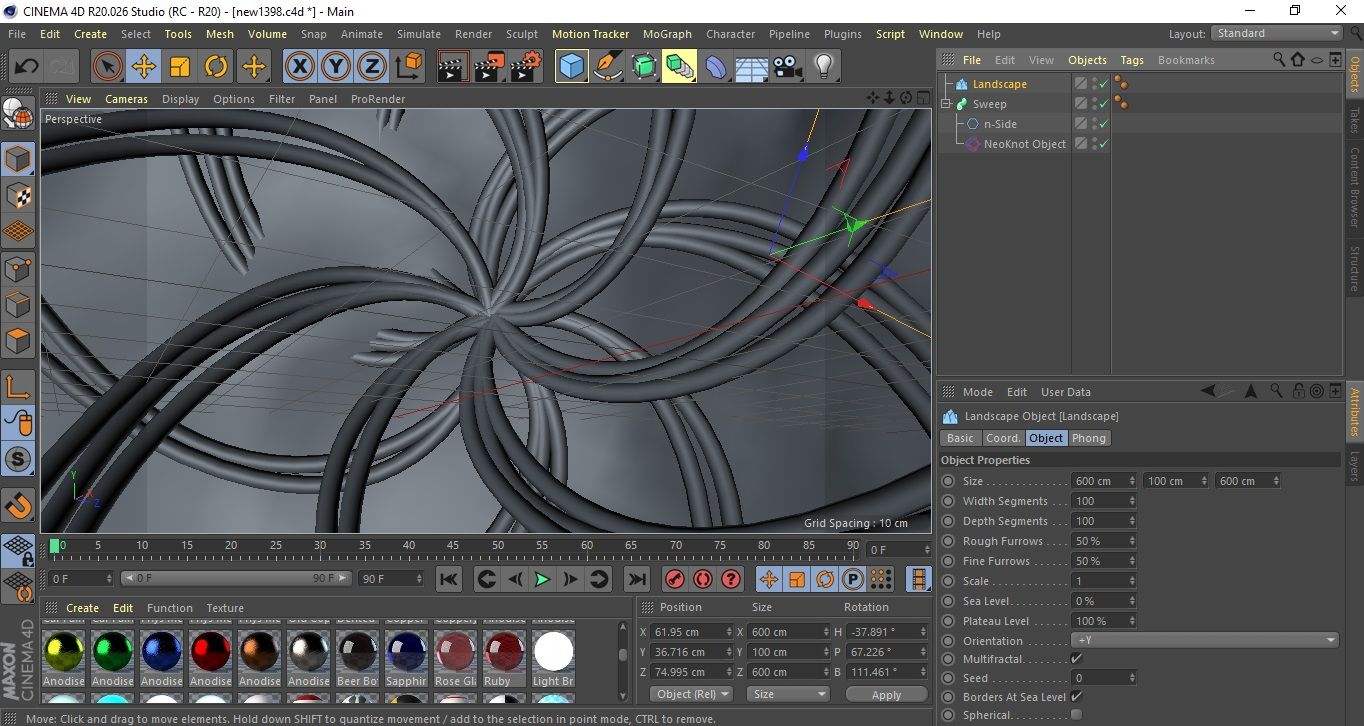Click Record Active Objects button

675,579
